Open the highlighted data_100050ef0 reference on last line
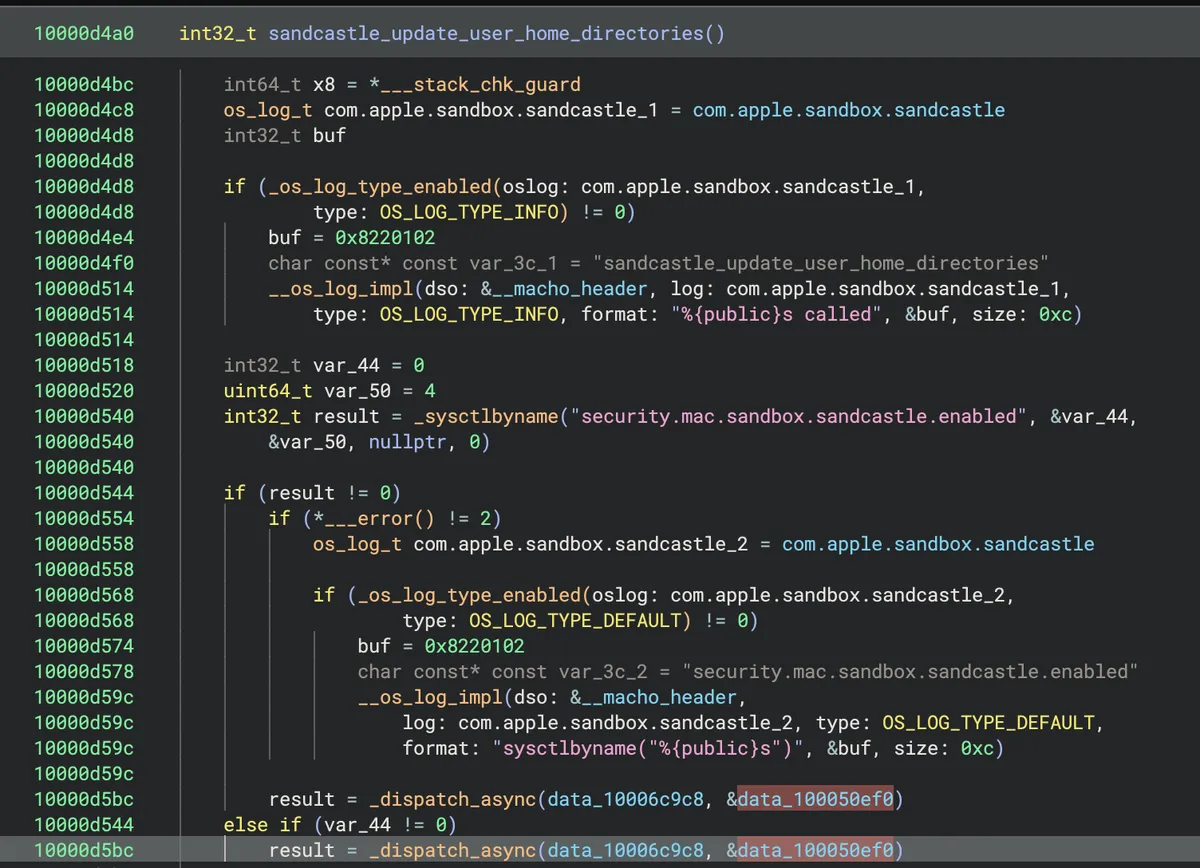This screenshot has width=1200, height=868. (x=815, y=850)
